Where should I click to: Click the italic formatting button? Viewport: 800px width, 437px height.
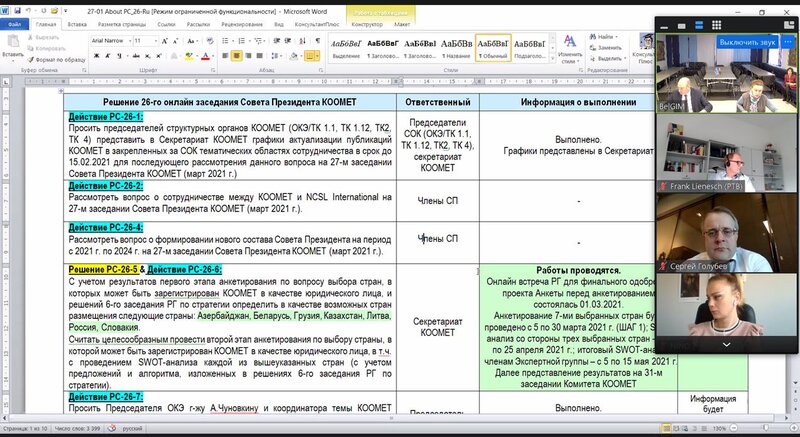click(104, 57)
